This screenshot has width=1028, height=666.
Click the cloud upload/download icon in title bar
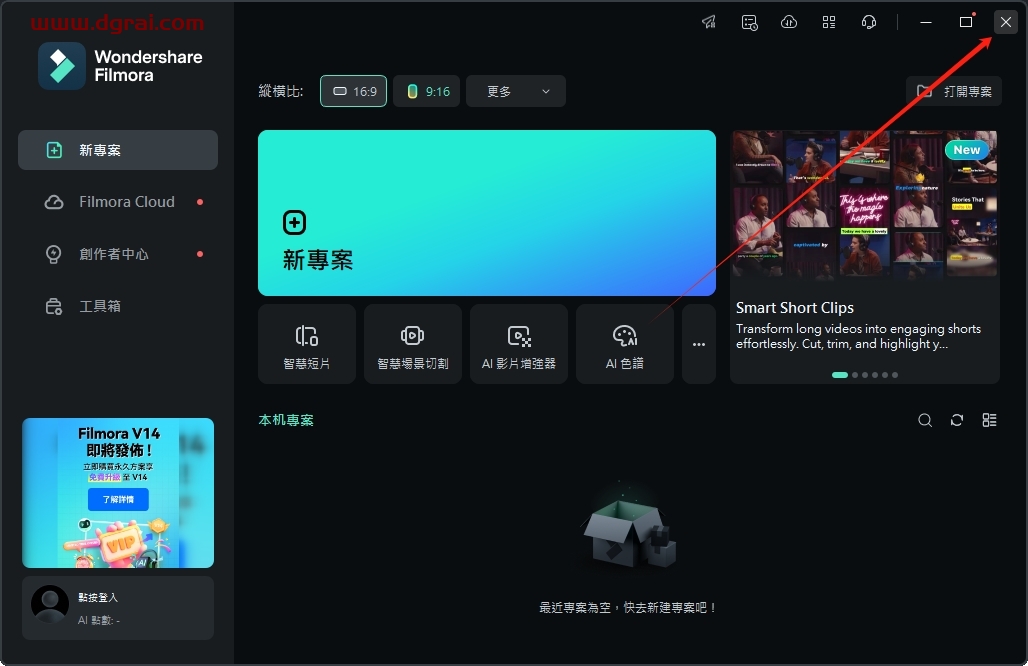789,22
